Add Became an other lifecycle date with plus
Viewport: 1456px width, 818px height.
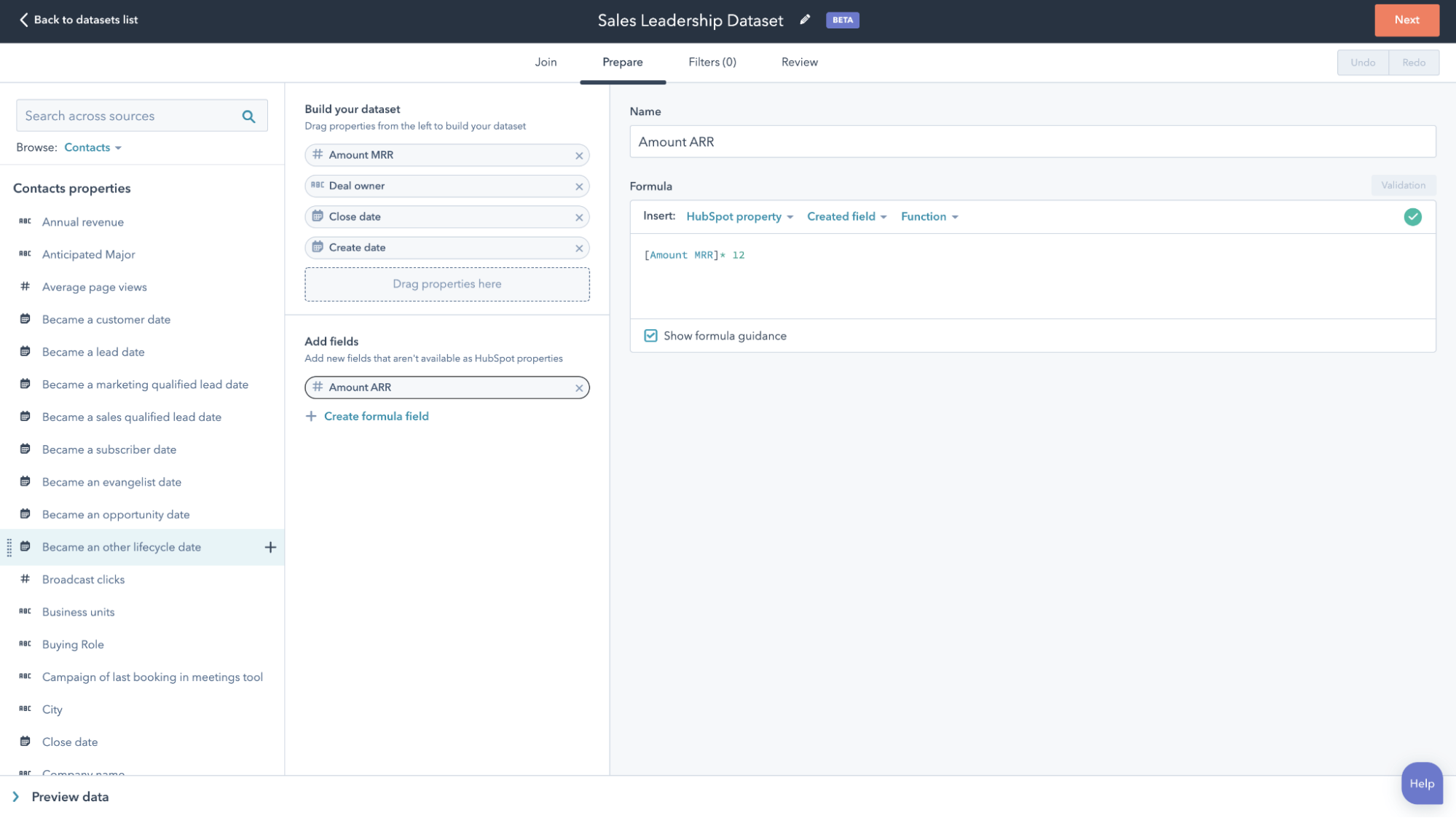tap(270, 547)
